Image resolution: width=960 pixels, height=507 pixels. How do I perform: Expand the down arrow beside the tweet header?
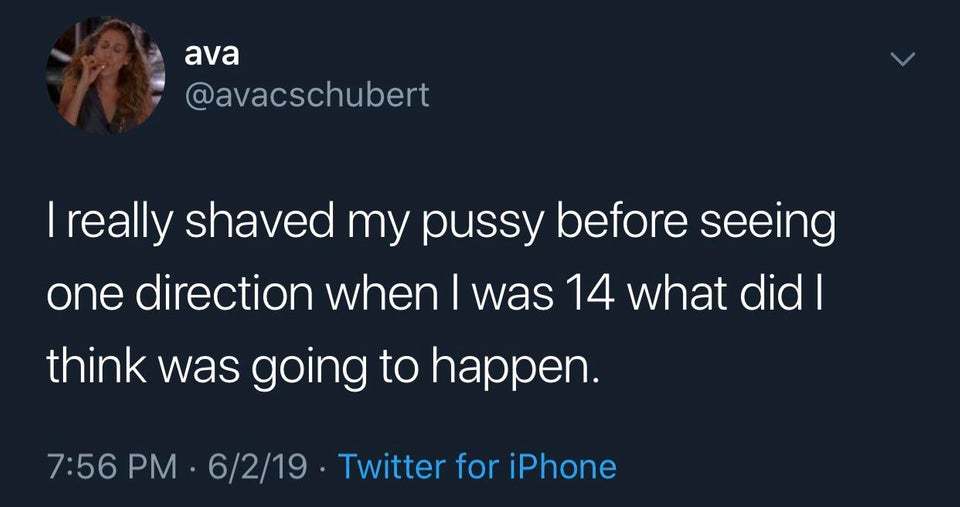coord(901,64)
